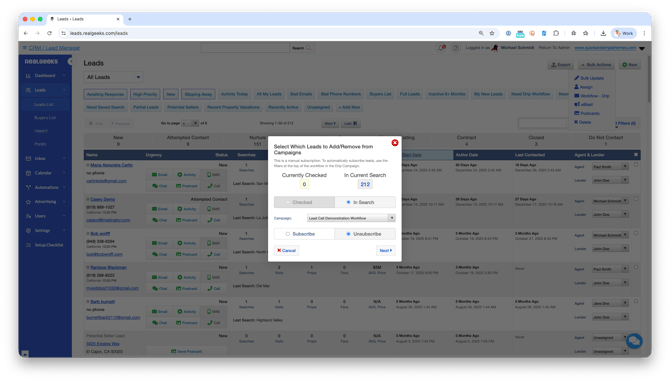Select Postcards from Bulk Actions menu
The height and width of the screenshot is (382, 670).
click(587, 114)
